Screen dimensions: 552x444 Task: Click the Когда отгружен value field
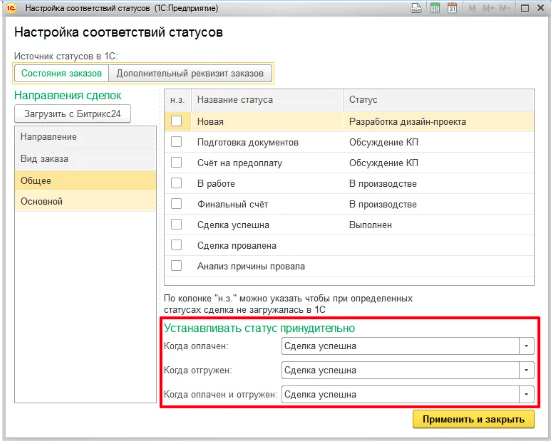coord(401,370)
